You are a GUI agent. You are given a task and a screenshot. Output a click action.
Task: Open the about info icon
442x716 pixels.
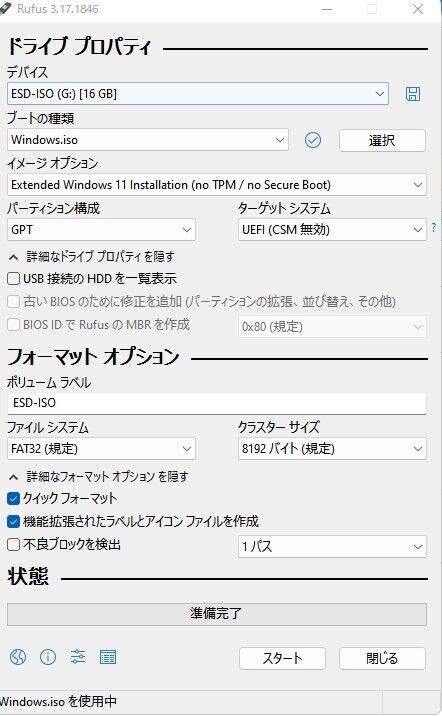point(48,658)
